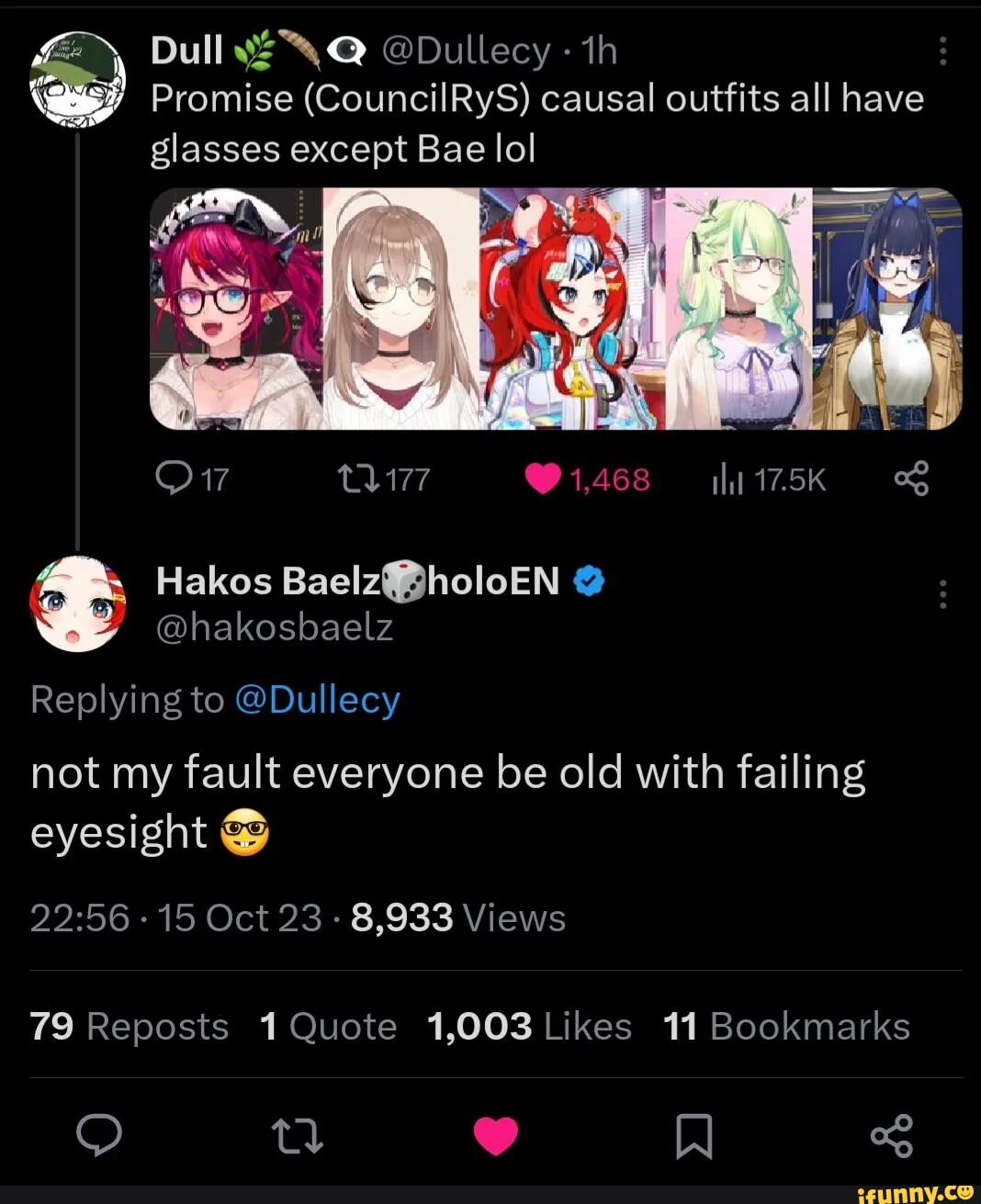This screenshot has width=981, height=1204.
Task: Repost the Hakos Baelz reply
Action: [299, 1136]
